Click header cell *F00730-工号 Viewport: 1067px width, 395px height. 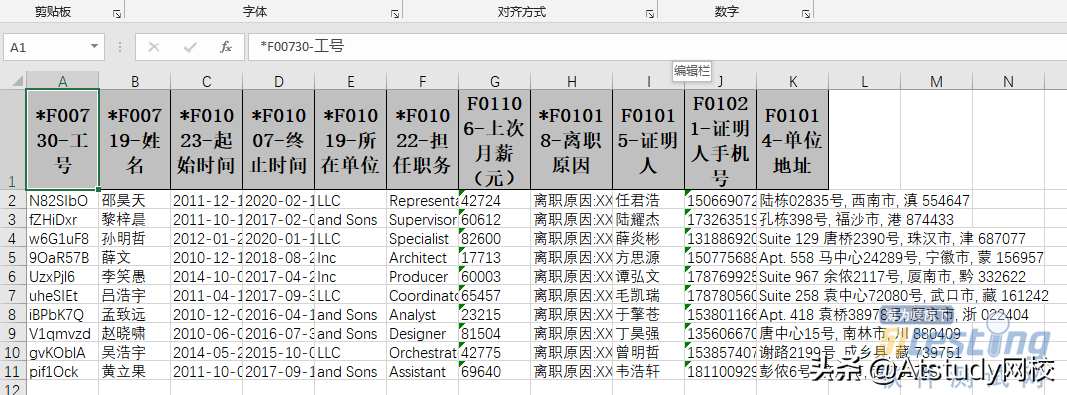[63, 140]
